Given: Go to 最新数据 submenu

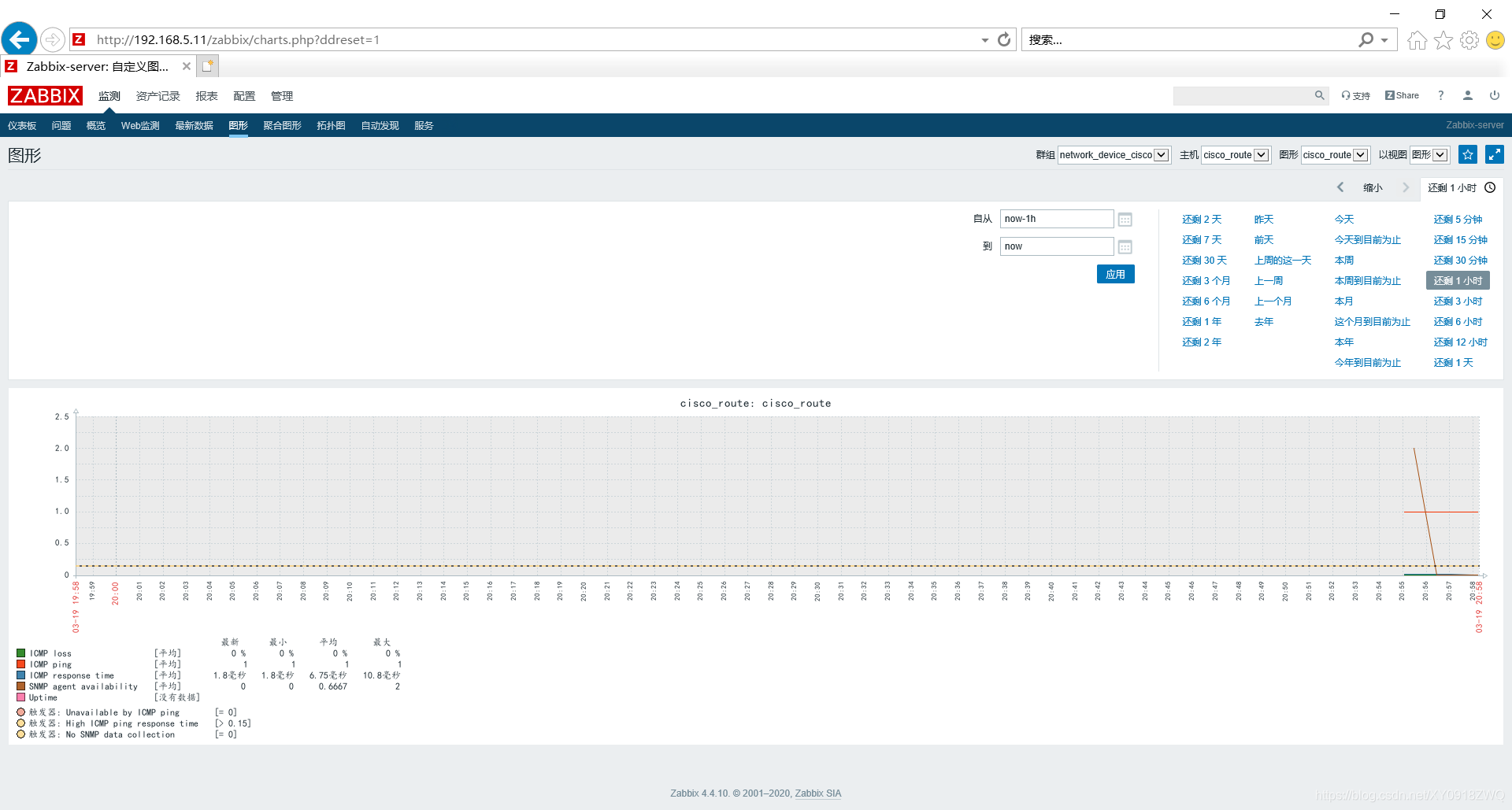Looking at the screenshot, I should tap(194, 126).
